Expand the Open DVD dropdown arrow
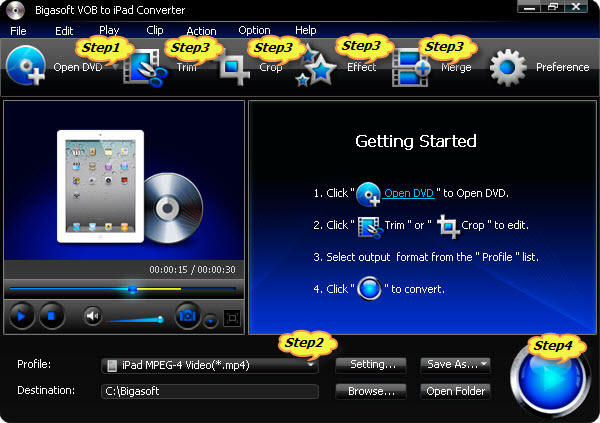 [x=116, y=67]
